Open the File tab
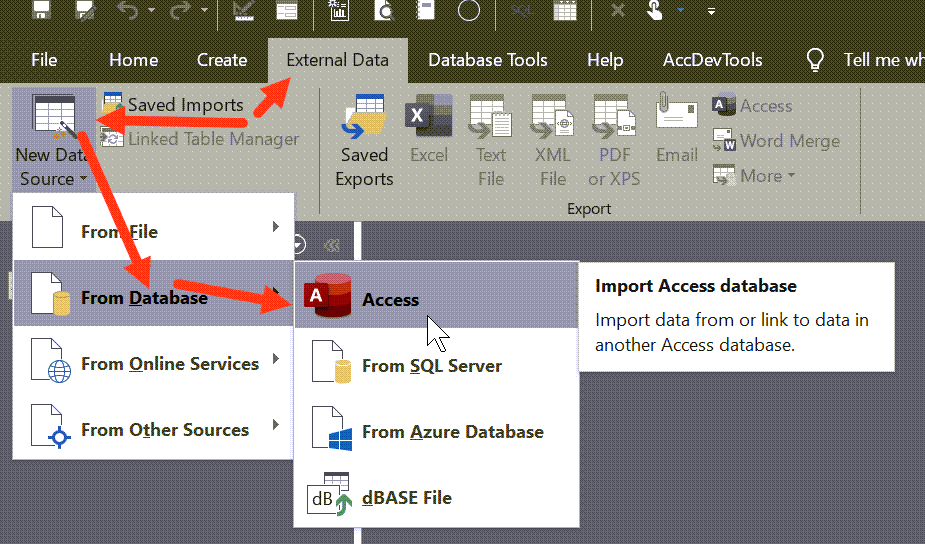Screen dimensions: 925x544 pyautogui.click(x=44, y=60)
